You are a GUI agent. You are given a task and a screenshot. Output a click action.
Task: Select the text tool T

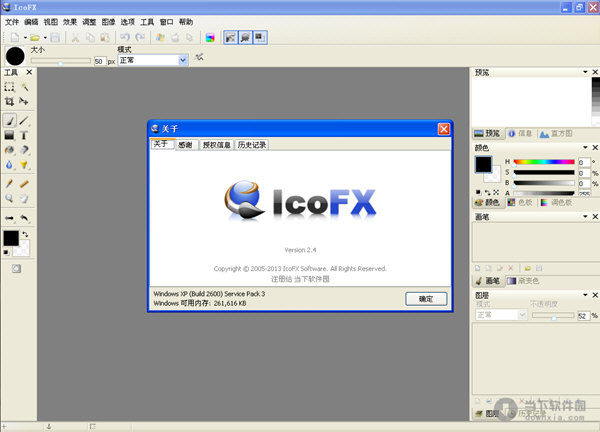24,135
